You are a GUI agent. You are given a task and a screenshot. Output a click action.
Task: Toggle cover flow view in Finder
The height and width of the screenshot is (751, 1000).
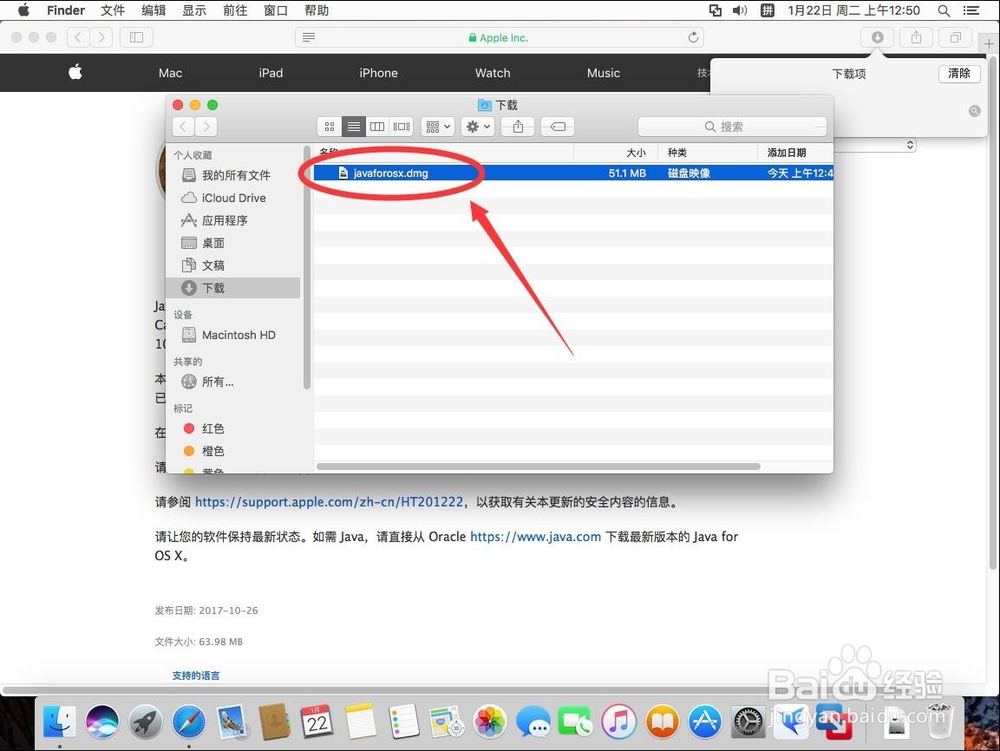(x=400, y=126)
